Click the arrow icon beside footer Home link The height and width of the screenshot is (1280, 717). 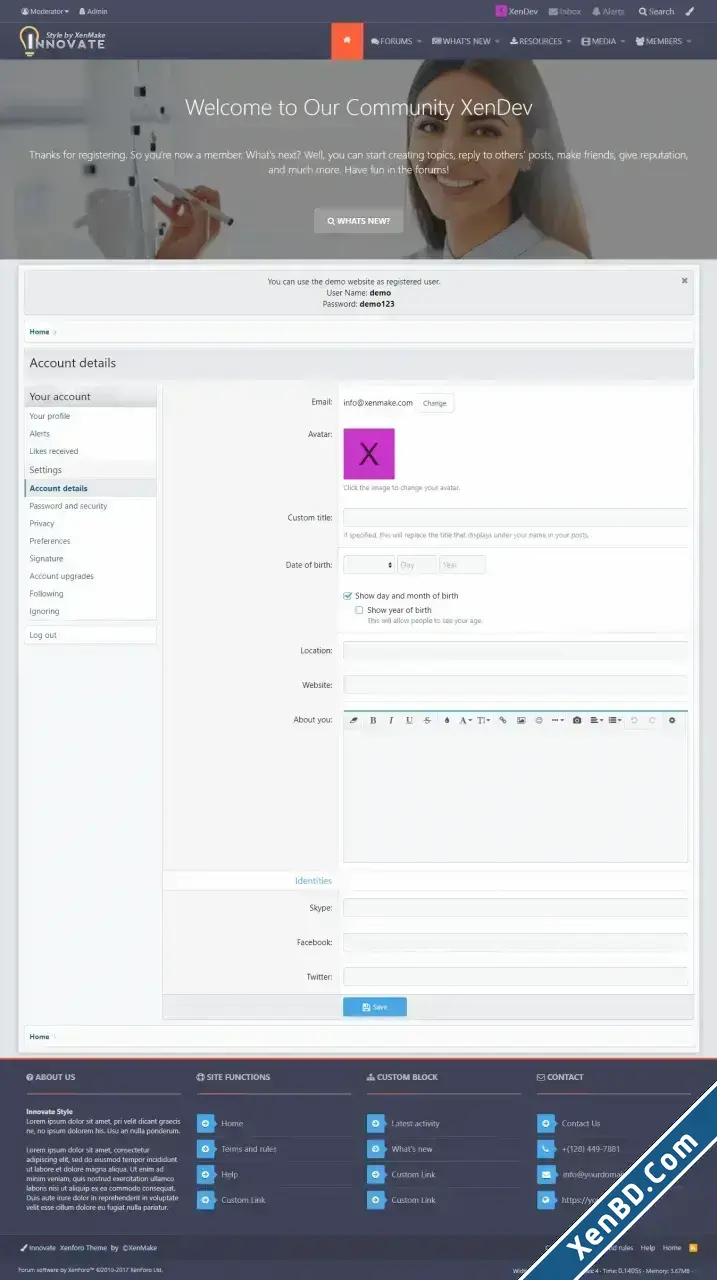click(x=205, y=1123)
